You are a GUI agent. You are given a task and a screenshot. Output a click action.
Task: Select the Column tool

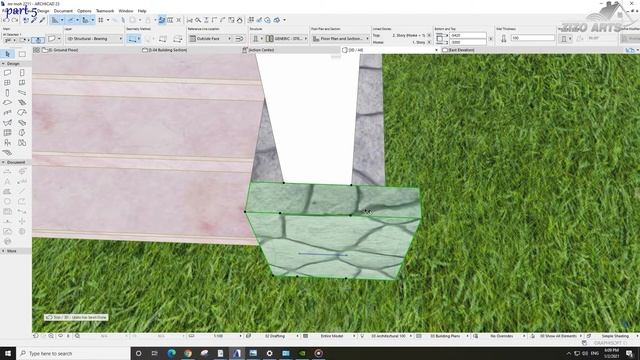7,93
